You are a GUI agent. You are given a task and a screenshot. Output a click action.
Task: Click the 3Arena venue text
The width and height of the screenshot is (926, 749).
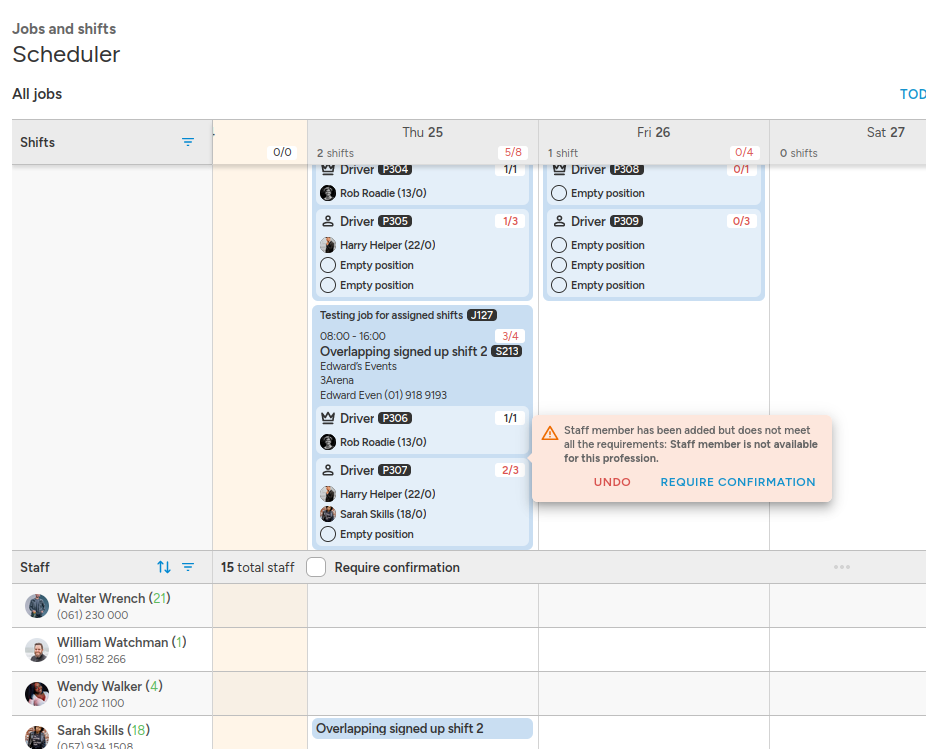337,380
